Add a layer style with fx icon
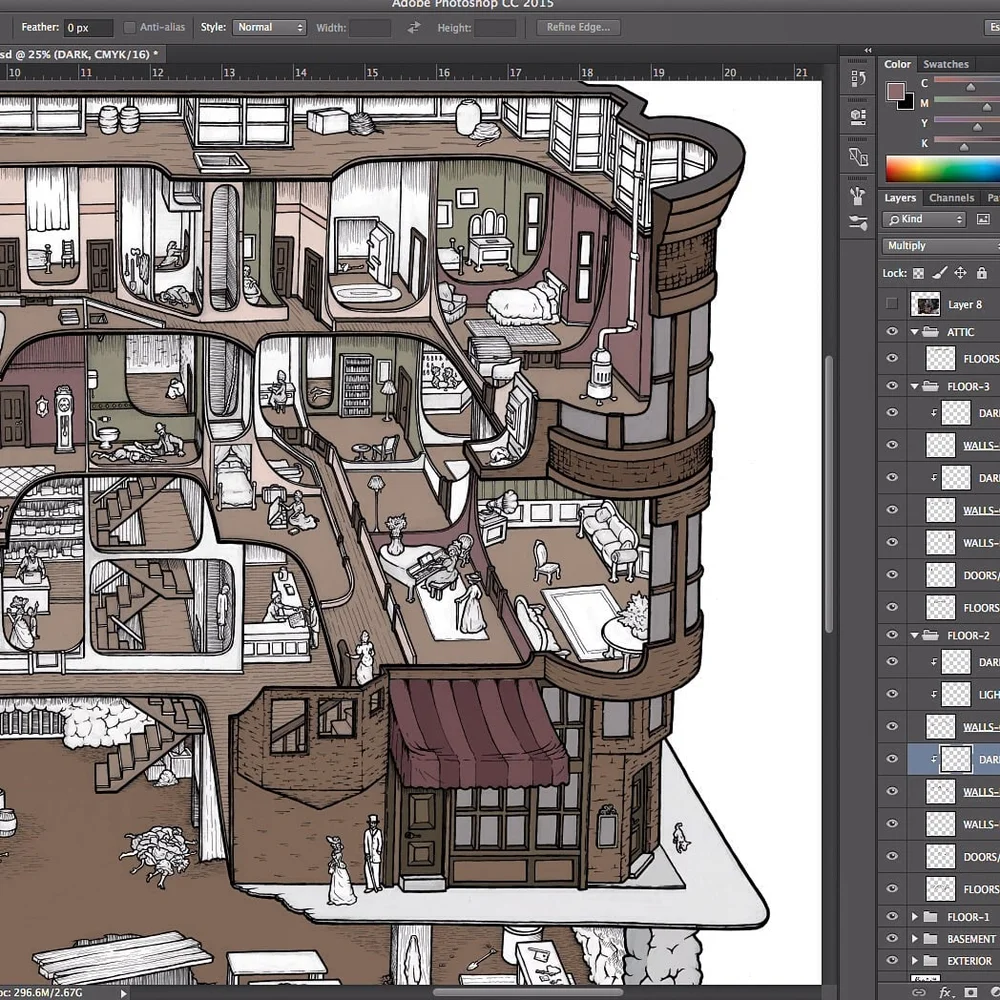1000x1000 pixels. (x=945, y=992)
